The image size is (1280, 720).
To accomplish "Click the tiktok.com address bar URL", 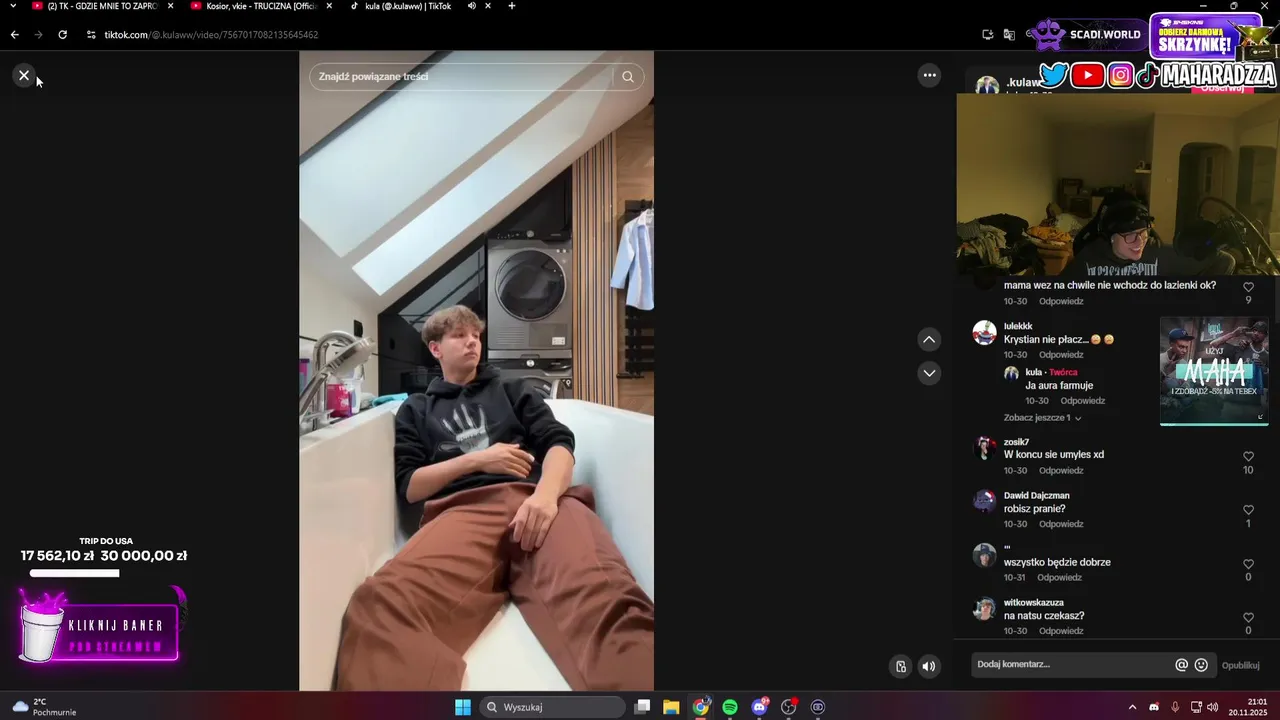I will click(211, 35).
